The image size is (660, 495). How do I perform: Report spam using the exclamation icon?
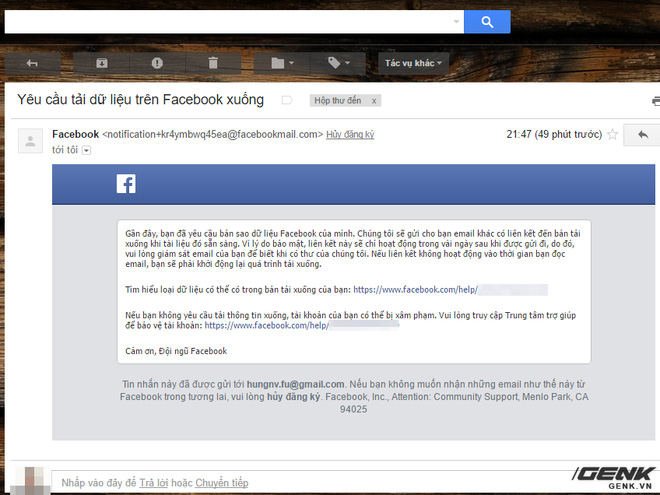click(x=157, y=63)
